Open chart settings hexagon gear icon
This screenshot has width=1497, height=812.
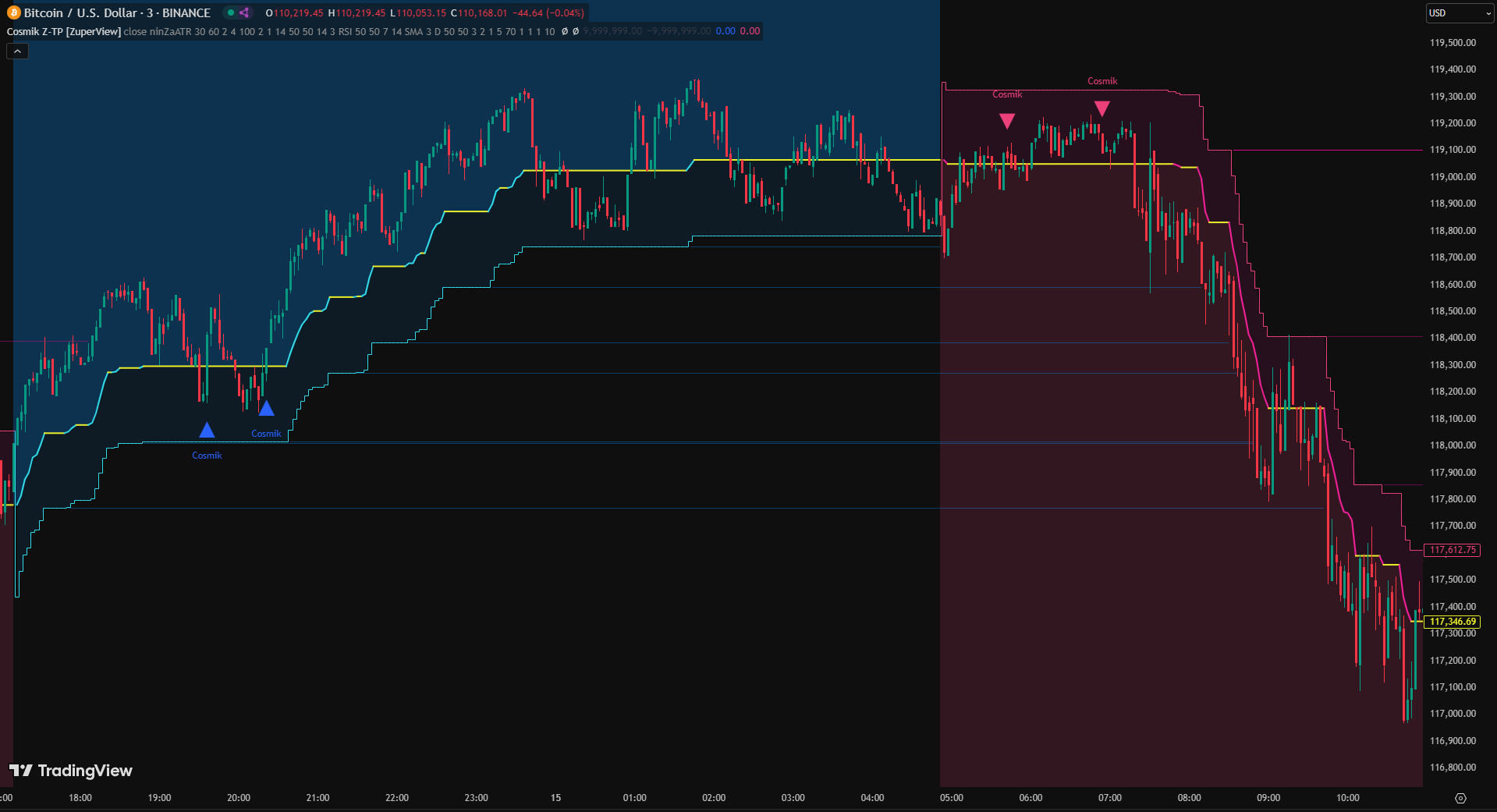1460,798
